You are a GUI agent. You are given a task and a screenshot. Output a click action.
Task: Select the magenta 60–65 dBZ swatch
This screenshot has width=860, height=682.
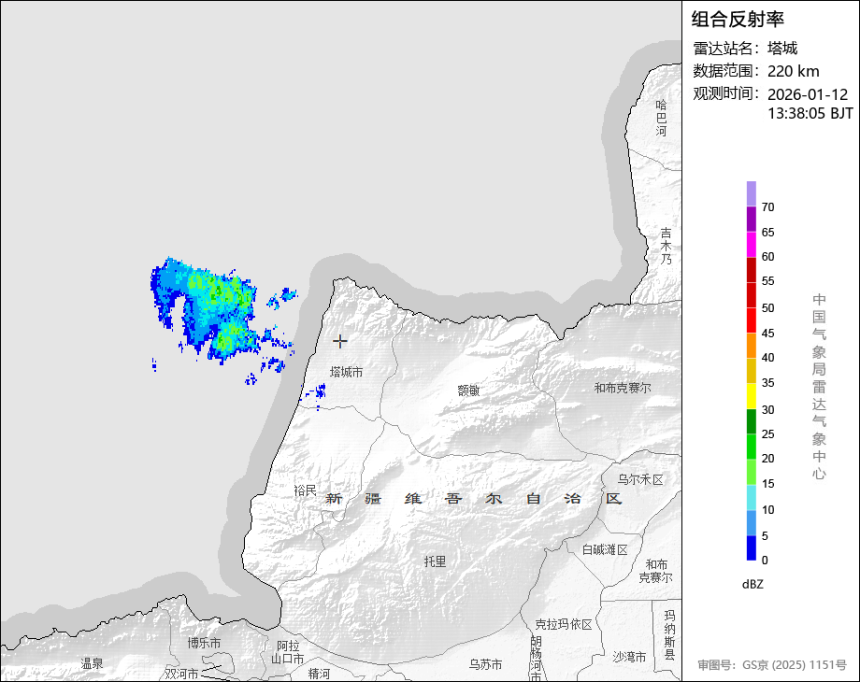tap(751, 244)
